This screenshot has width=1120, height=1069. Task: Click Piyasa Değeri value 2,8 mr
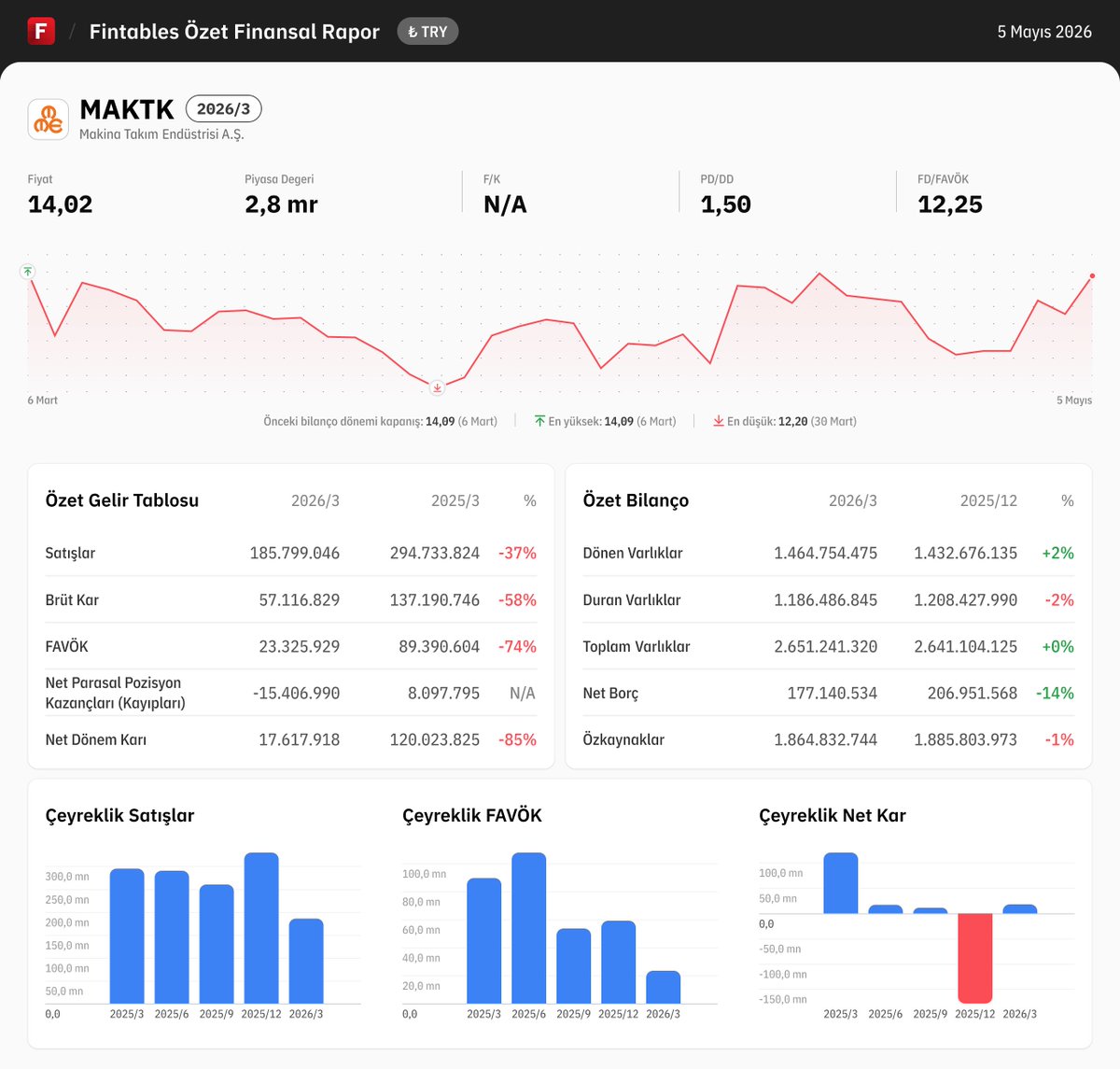(x=282, y=204)
